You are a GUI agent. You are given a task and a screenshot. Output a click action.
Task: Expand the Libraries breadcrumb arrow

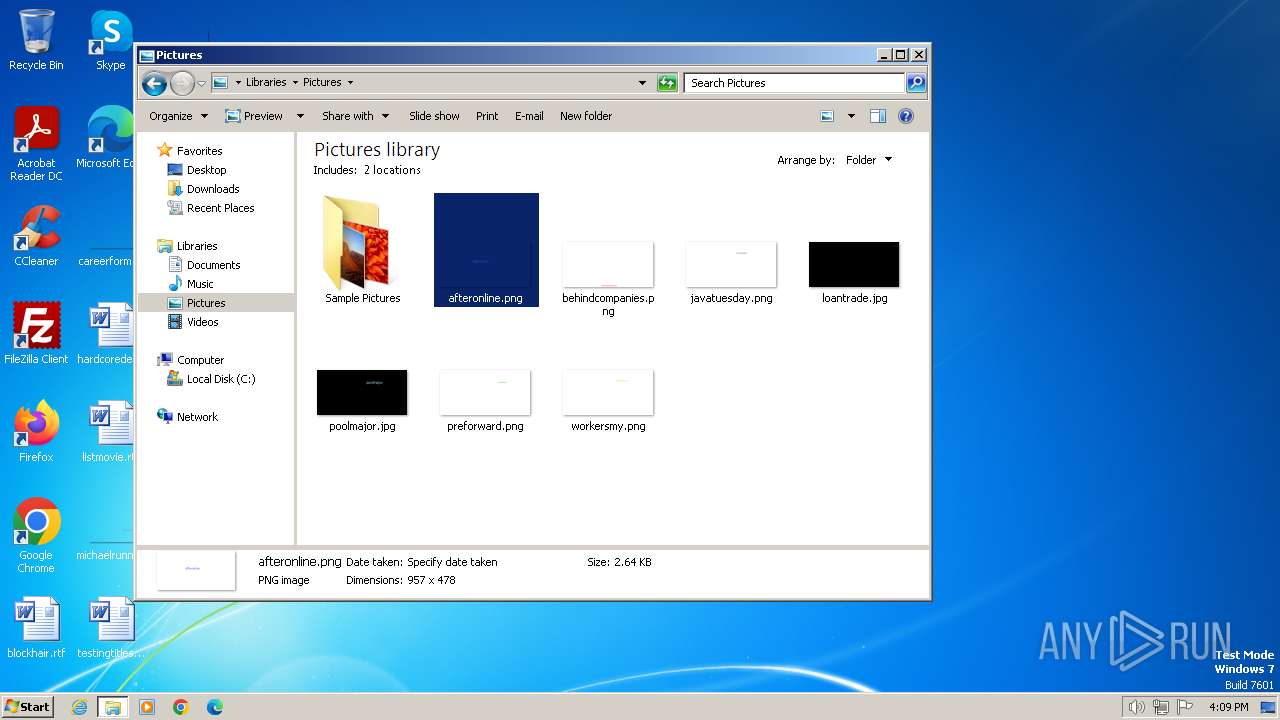[294, 83]
